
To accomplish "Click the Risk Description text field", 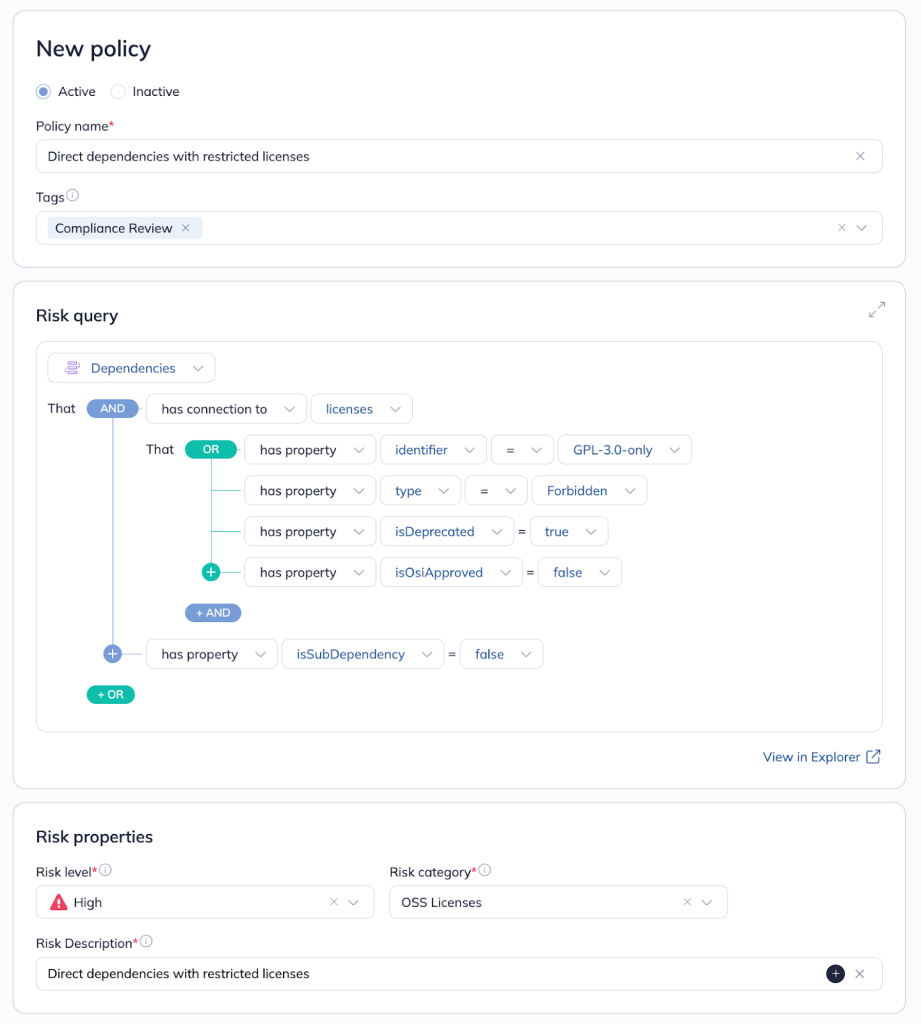I will pyautogui.click(x=420, y=974).
